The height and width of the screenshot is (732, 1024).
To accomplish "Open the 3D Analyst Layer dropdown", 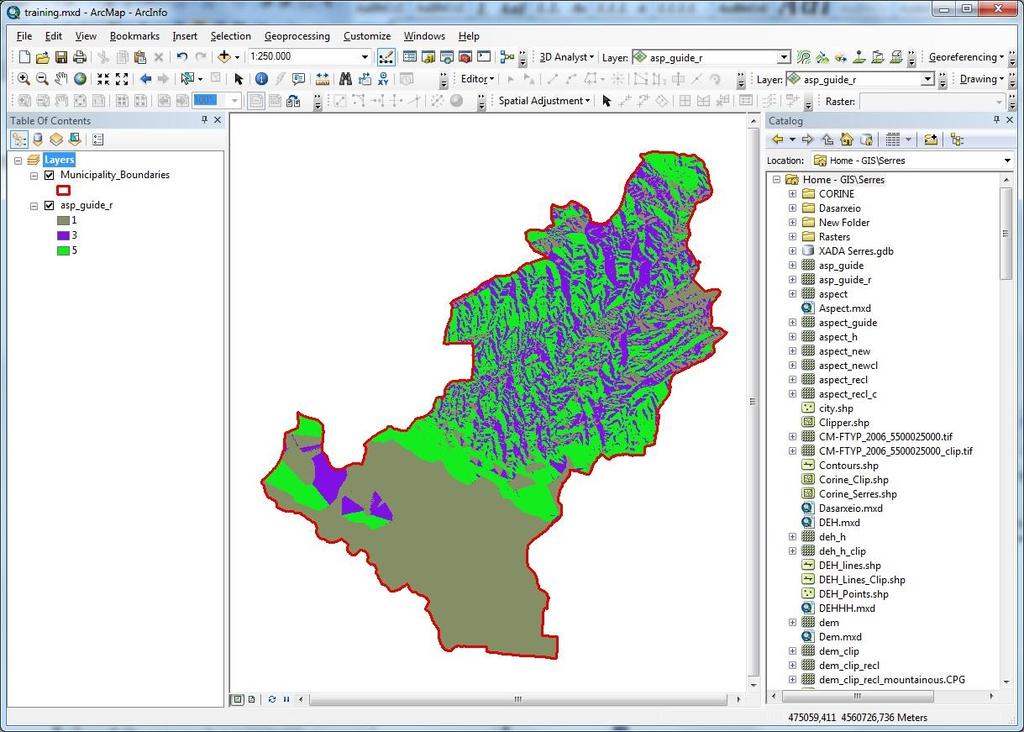I will coord(784,57).
